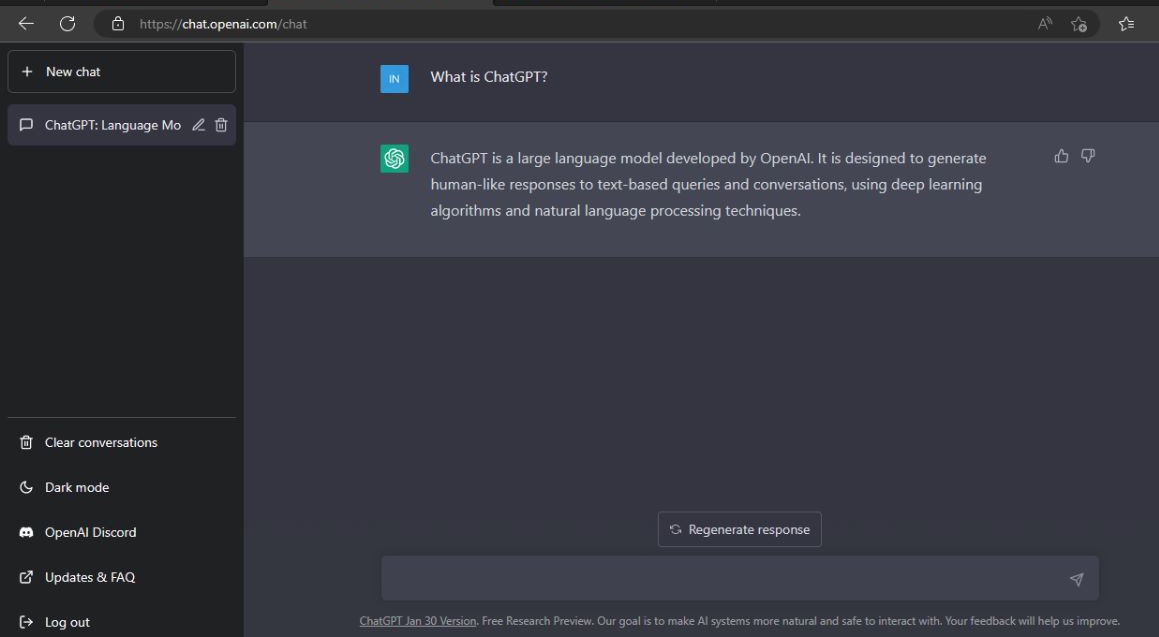Delete the conversation using the trash icon
The width and height of the screenshot is (1159, 637).
pos(221,125)
